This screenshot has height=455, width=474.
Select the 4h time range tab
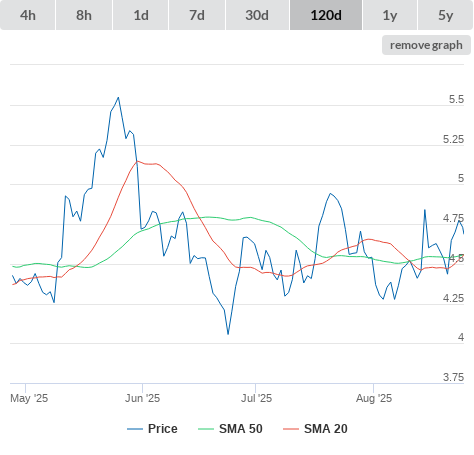28,15
